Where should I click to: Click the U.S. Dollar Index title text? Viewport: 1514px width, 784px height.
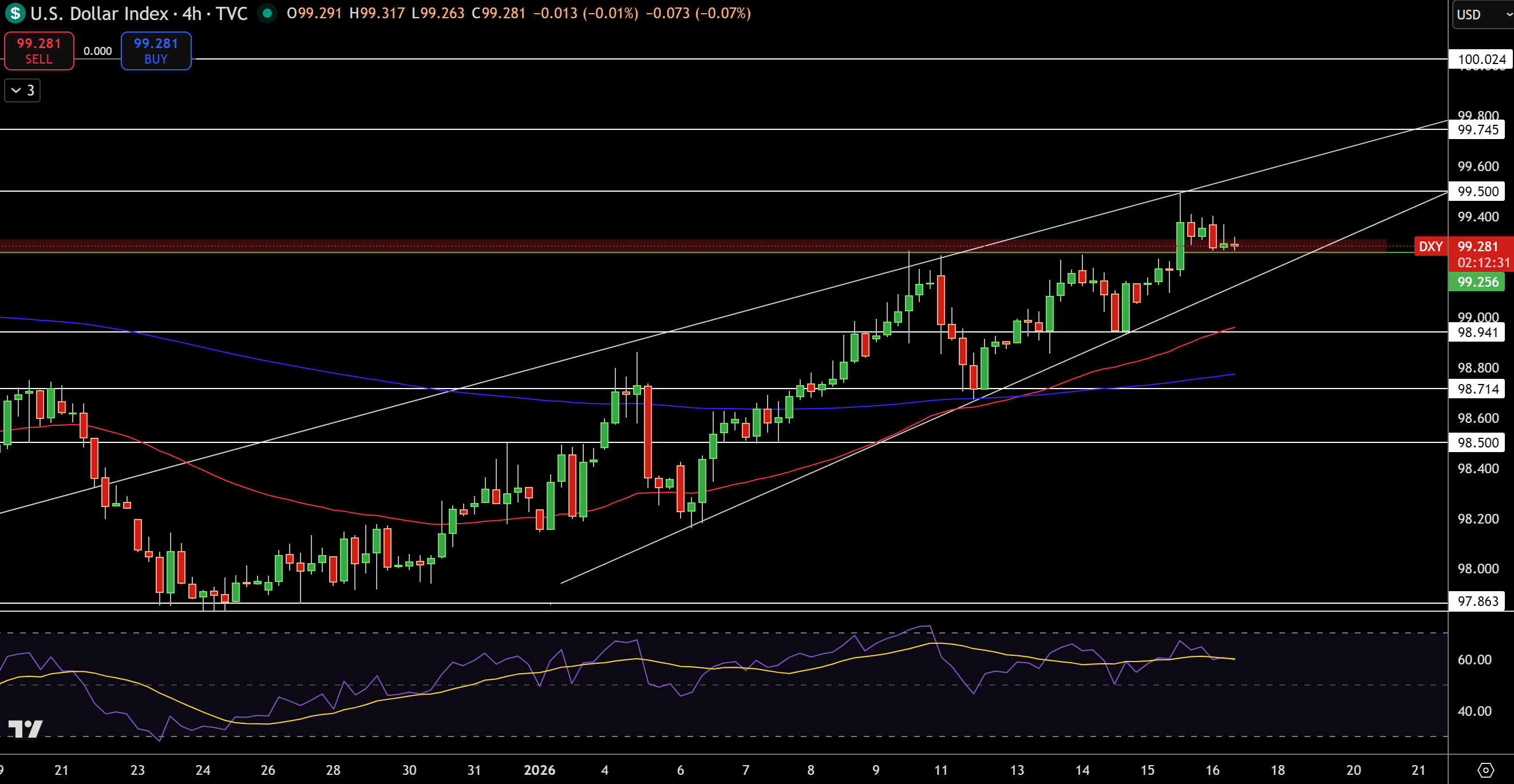(x=100, y=13)
